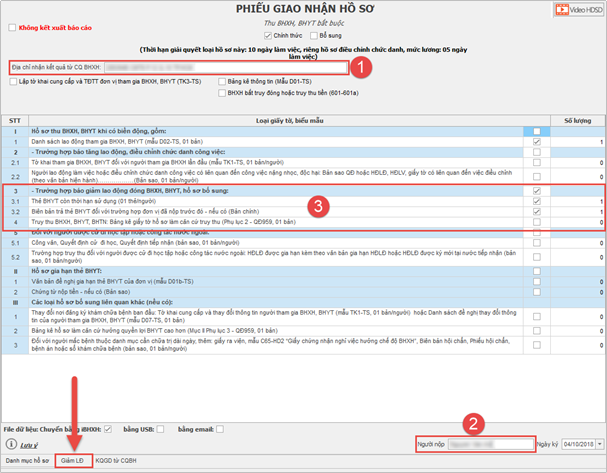Enable the bằng USB checkbox
607x473 pixels.
point(160,429)
